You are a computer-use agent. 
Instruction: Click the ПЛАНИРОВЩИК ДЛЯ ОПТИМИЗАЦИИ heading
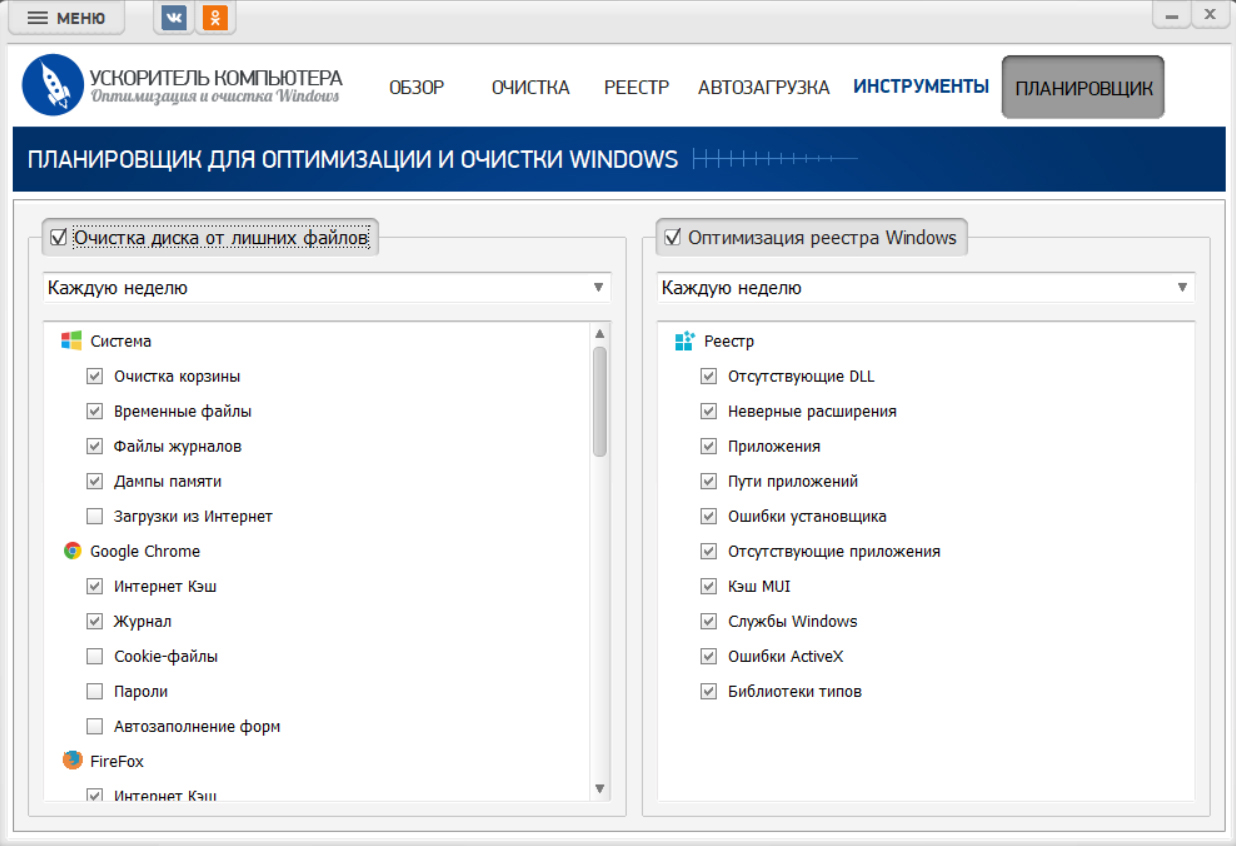point(352,159)
